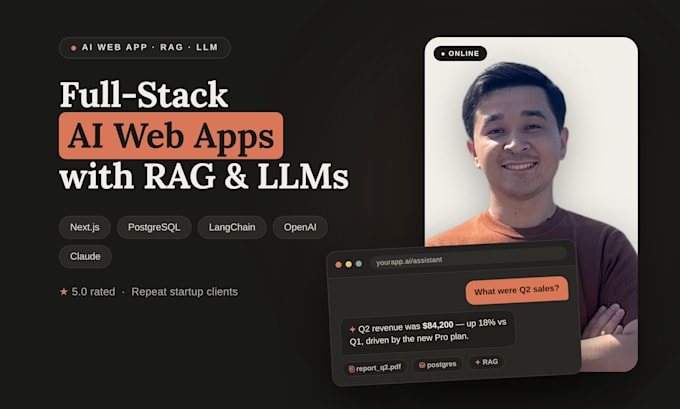Screen dimensions: 680x409
Task: Click the orange star rating icon
Action: coord(64,291)
